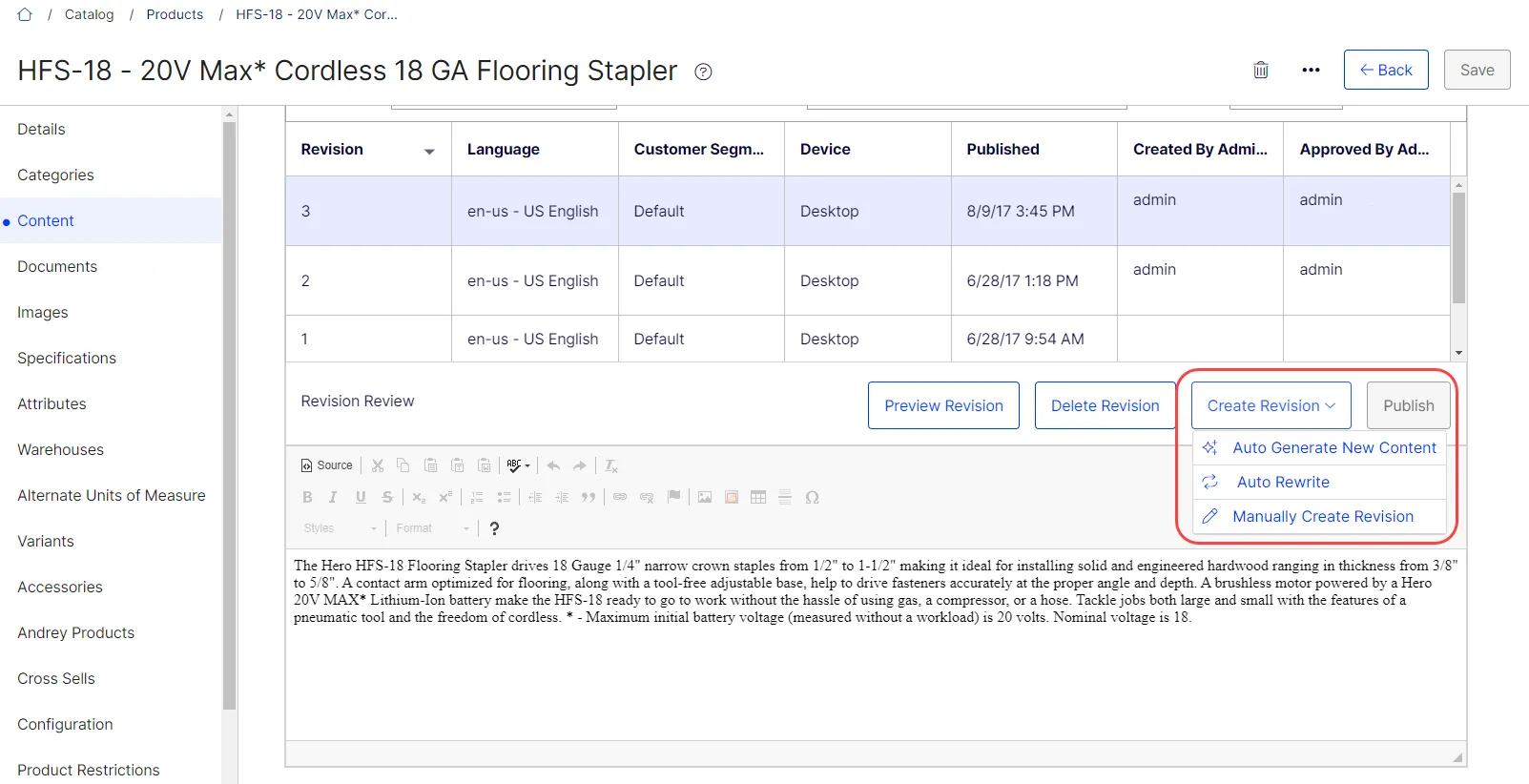Select the 6/28/17 9:54 AM cell
Image resolution: width=1529 pixels, height=784 pixels.
point(1034,339)
